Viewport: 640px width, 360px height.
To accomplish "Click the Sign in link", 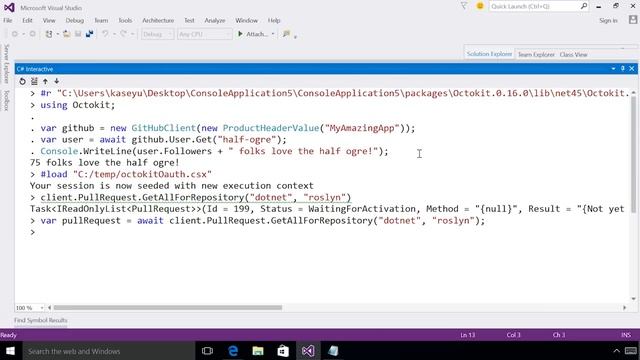I will tap(608, 20).
